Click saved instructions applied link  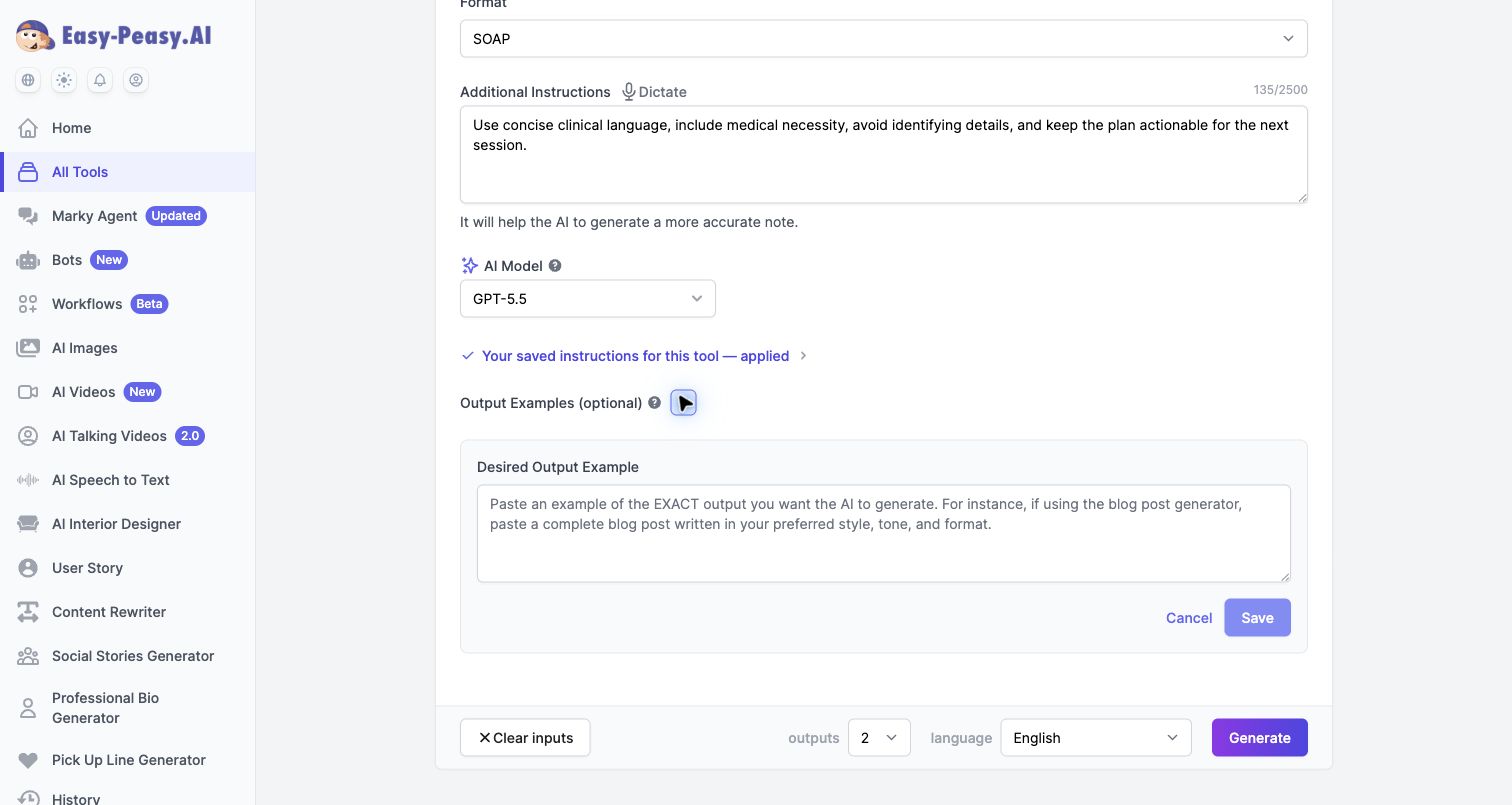[635, 356]
